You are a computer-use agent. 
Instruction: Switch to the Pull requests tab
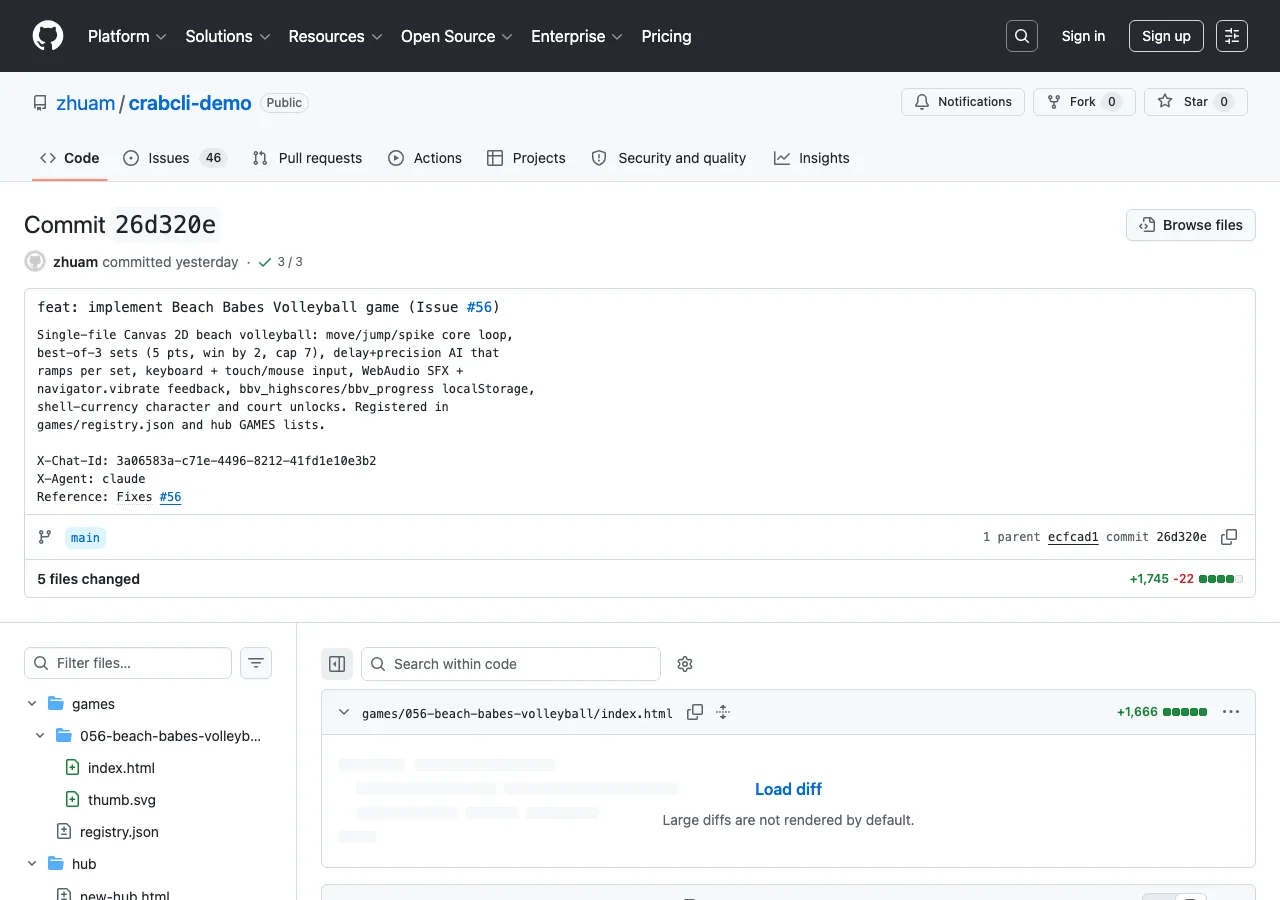(307, 158)
